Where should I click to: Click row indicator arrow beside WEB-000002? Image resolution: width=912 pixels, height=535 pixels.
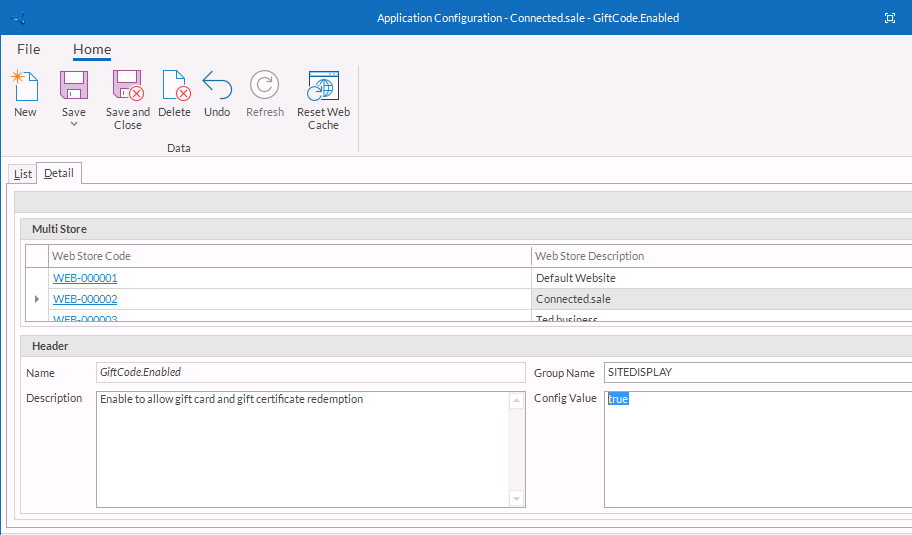[x=37, y=299]
